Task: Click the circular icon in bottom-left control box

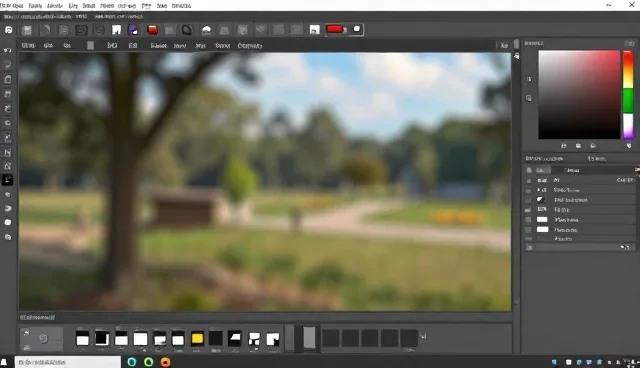Action: [44, 338]
